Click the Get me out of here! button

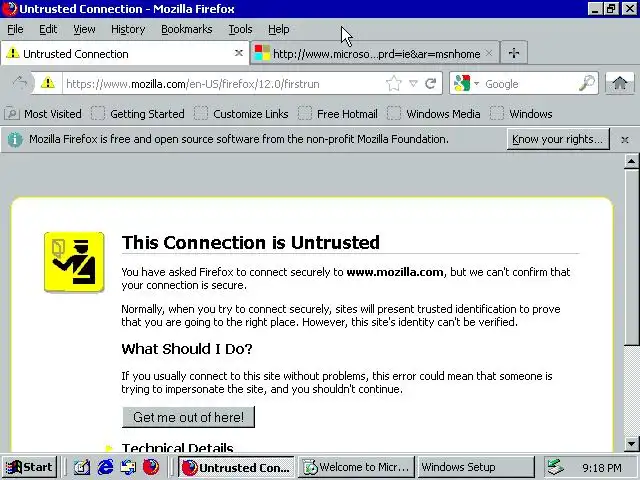(188, 417)
